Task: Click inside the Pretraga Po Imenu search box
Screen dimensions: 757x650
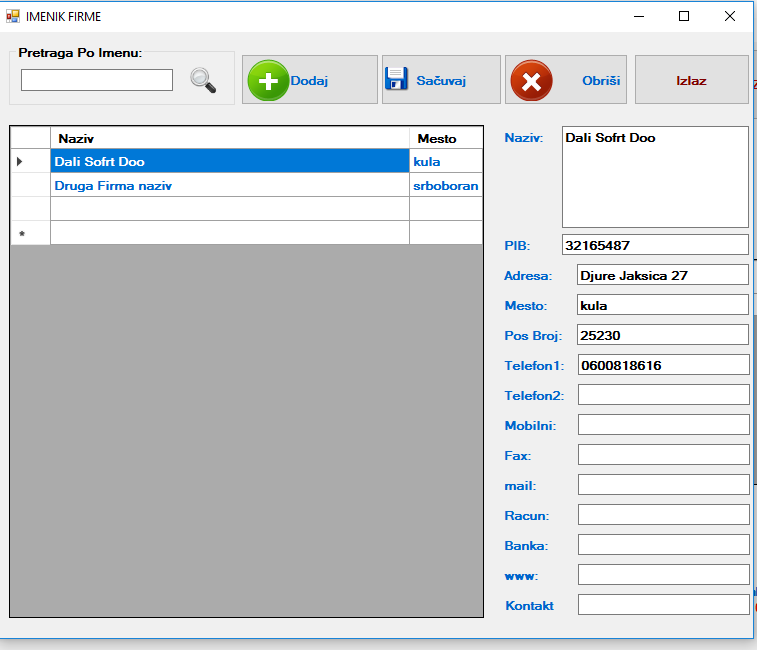Action: tap(97, 80)
